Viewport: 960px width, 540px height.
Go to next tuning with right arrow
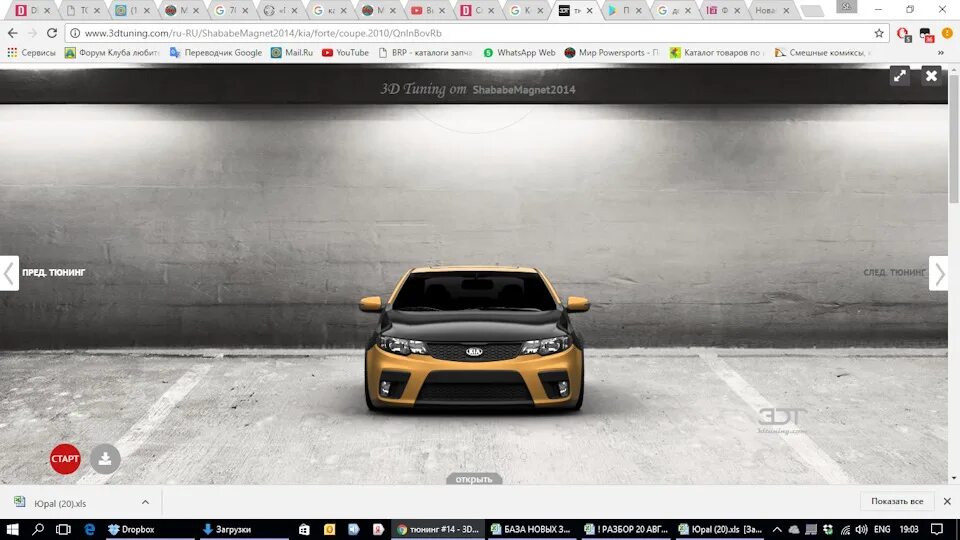click(939, 273)
